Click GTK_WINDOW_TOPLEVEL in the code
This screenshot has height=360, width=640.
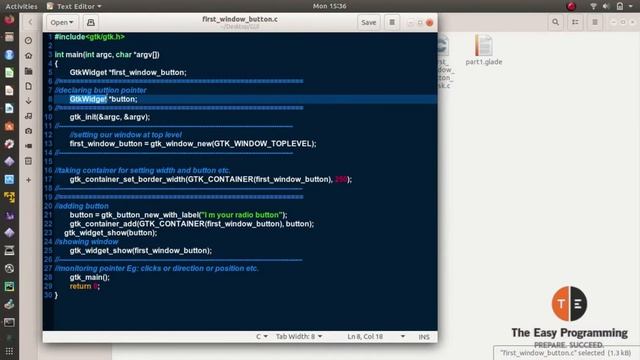point(262,144)
